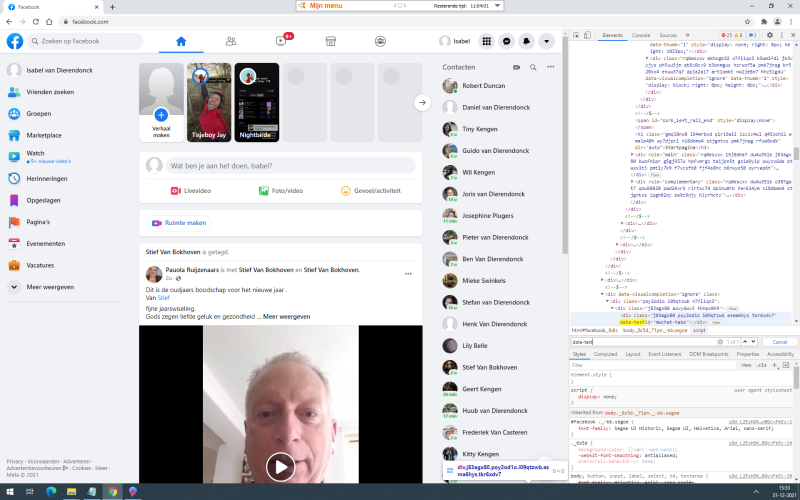Click the DevTools inspect element picker icon
Screen dimensions: 800x500
point(576,35)
